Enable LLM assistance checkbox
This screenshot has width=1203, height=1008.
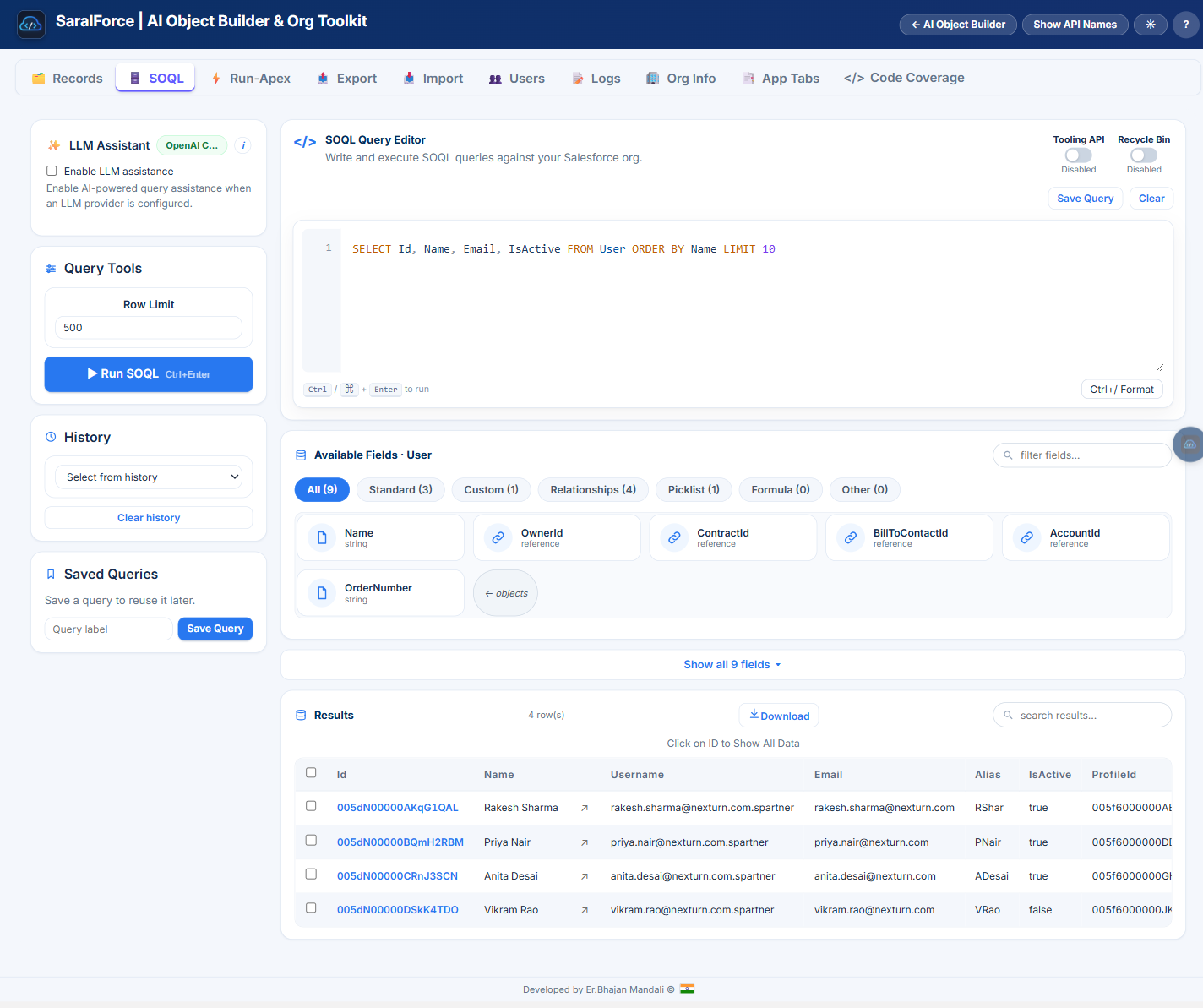52,171
